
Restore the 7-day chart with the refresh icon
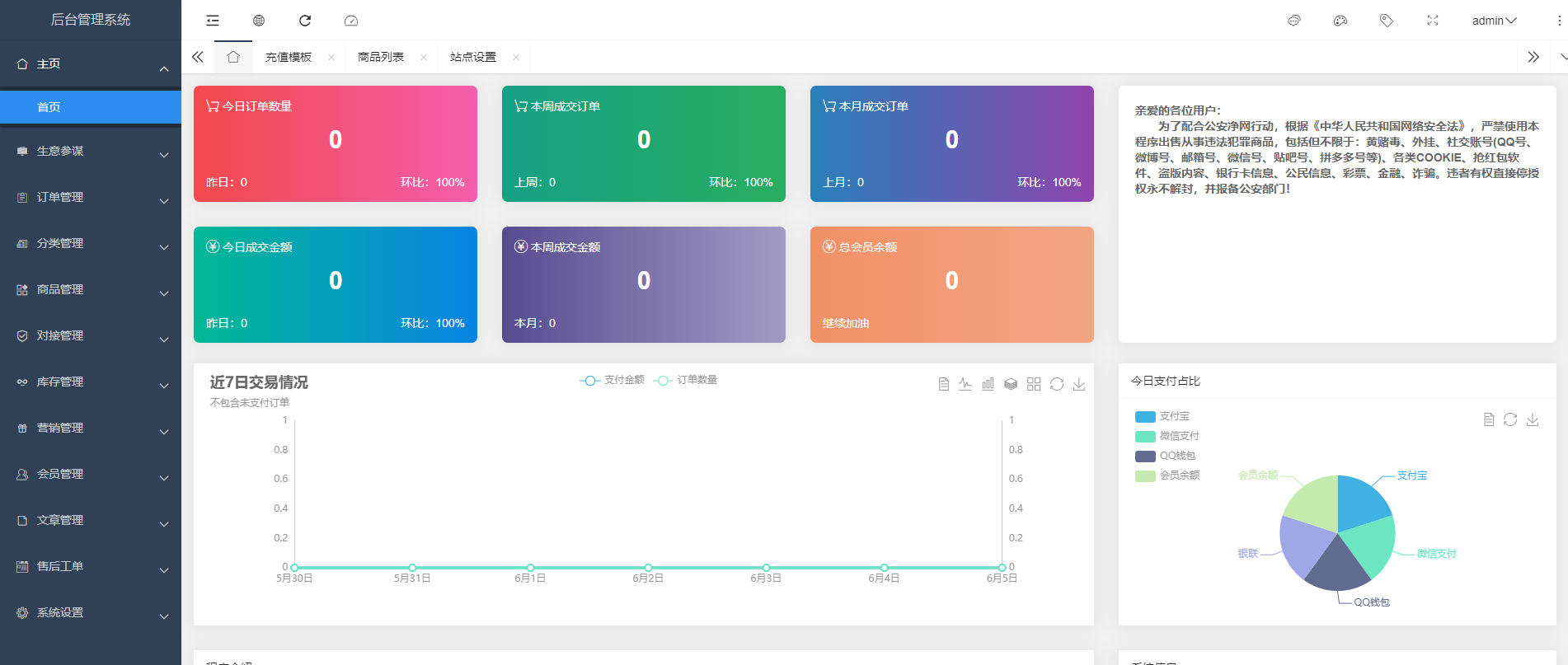coord(1057,384)
